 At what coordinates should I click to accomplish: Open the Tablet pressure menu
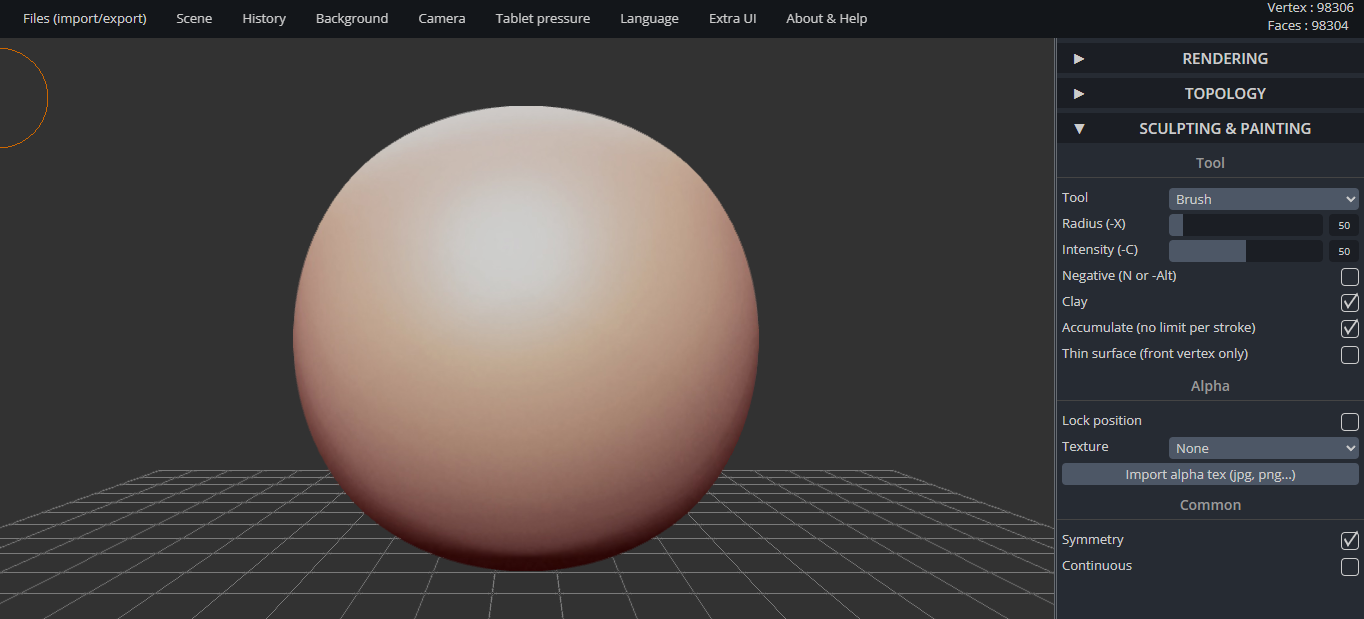(x=542, y=18)
